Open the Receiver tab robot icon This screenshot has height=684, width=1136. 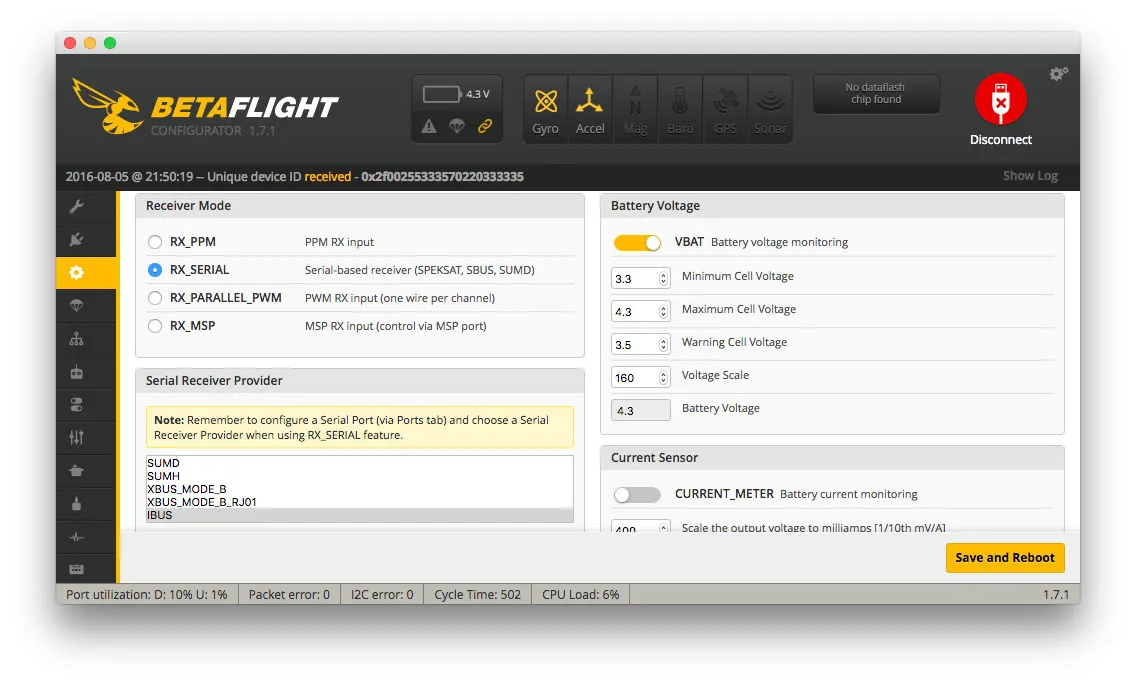77,372
